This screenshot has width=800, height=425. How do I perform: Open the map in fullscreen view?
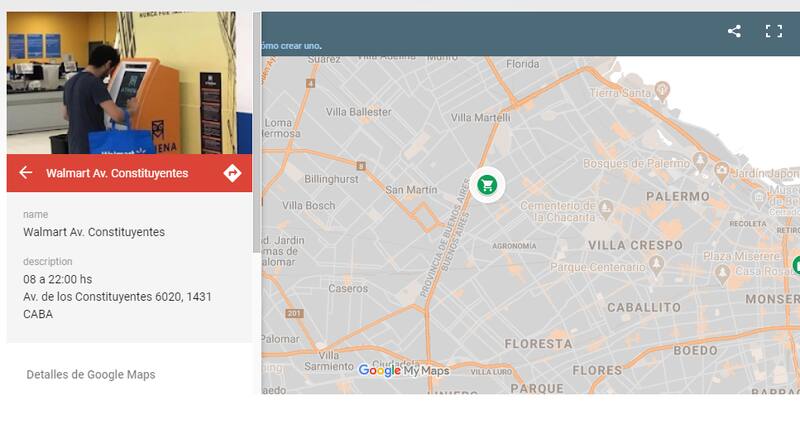coord(773,31)
